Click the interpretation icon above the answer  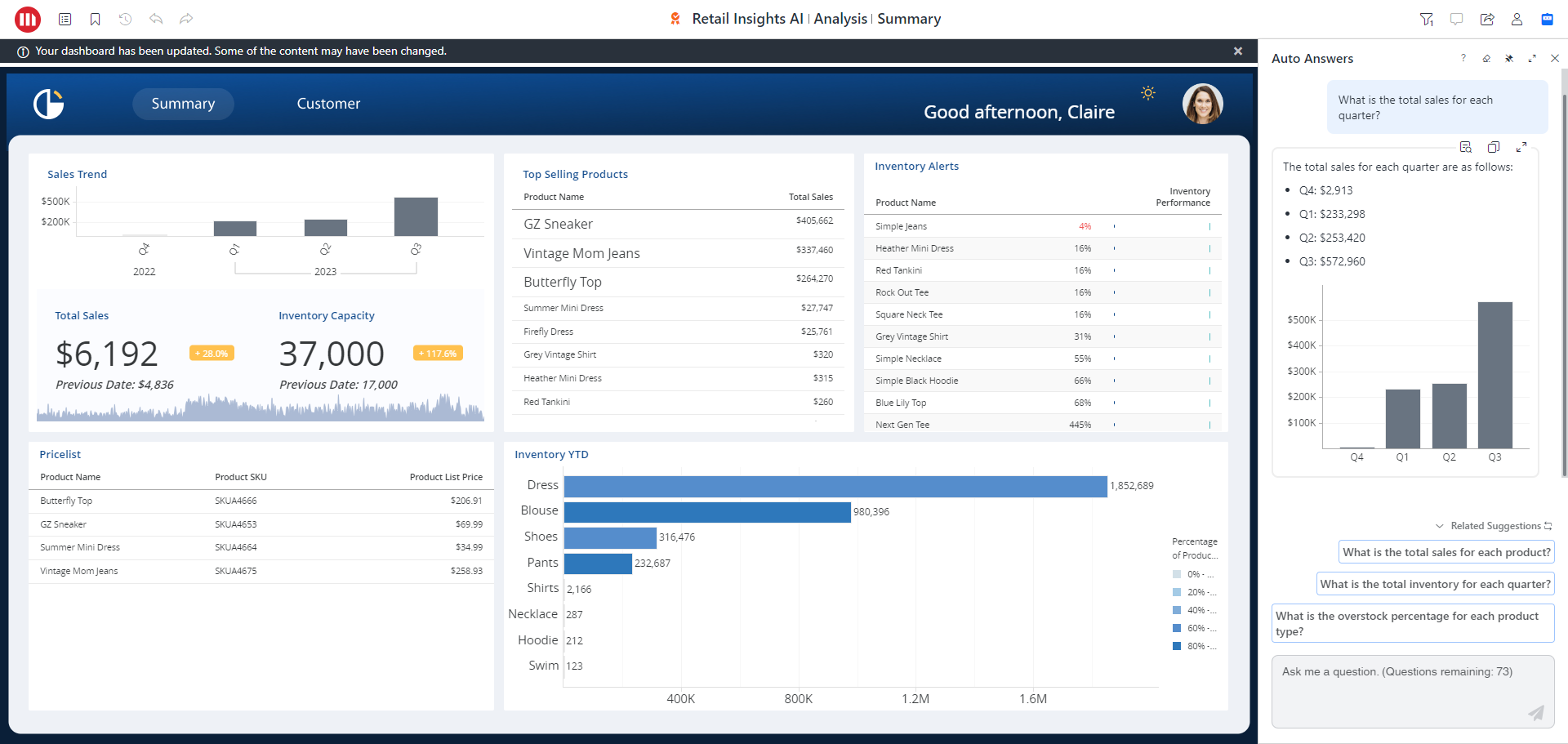(x=1465, y=147)
